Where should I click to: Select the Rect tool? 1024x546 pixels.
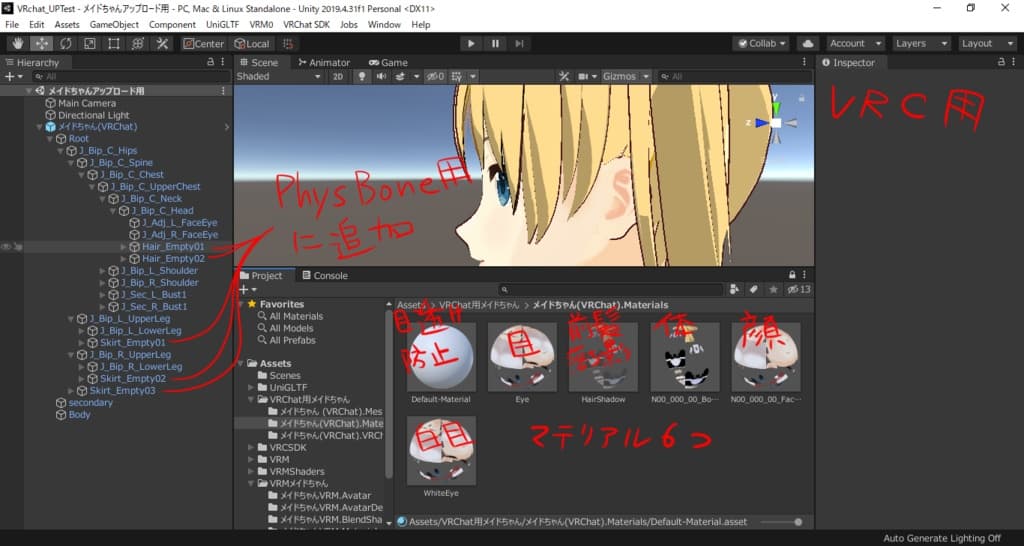(x=114, y=44)
